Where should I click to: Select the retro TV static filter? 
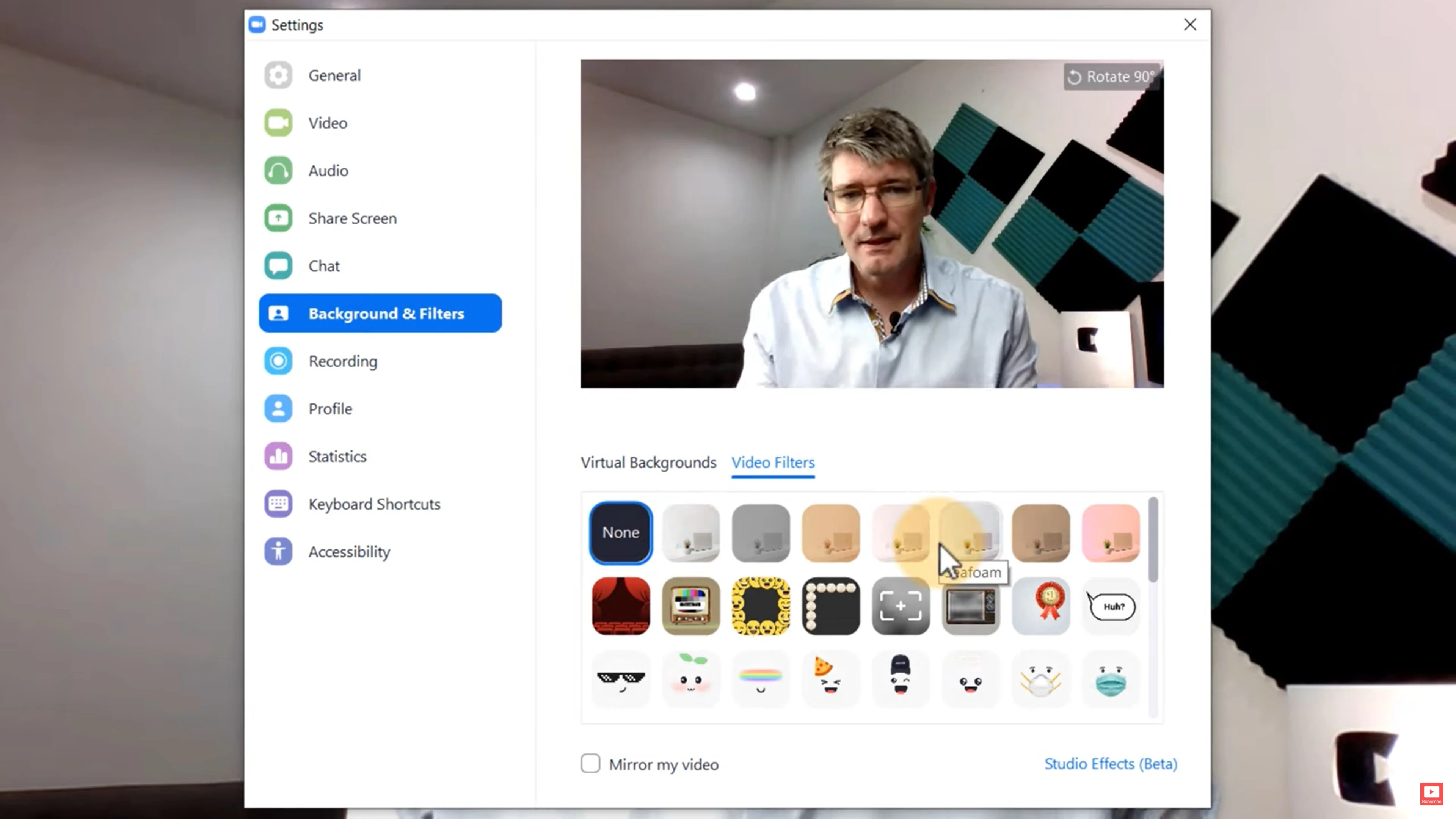click(690, 605)
